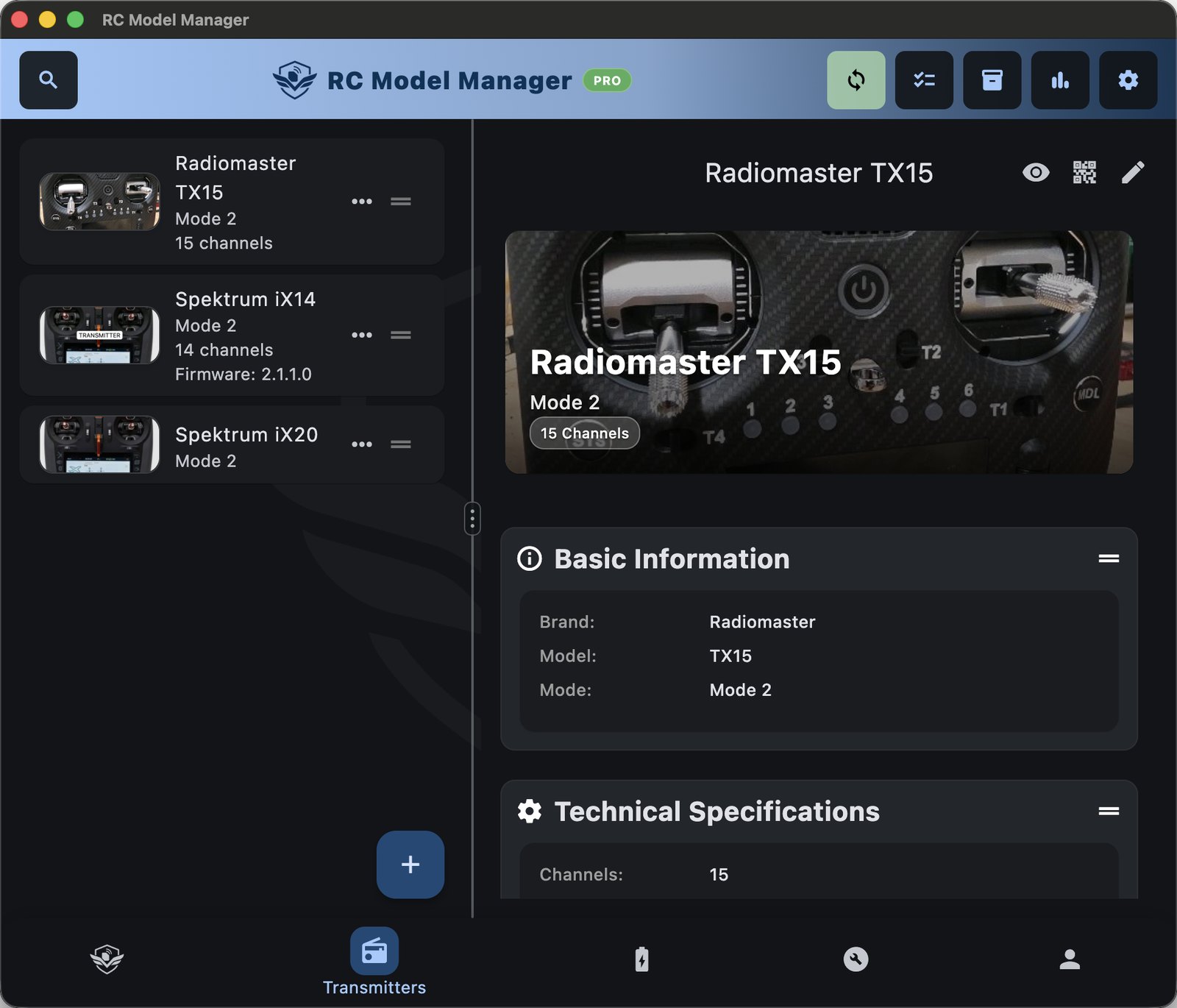Switch to the models tab with emblem icon

pyautogui.click(x=107, y=959)
